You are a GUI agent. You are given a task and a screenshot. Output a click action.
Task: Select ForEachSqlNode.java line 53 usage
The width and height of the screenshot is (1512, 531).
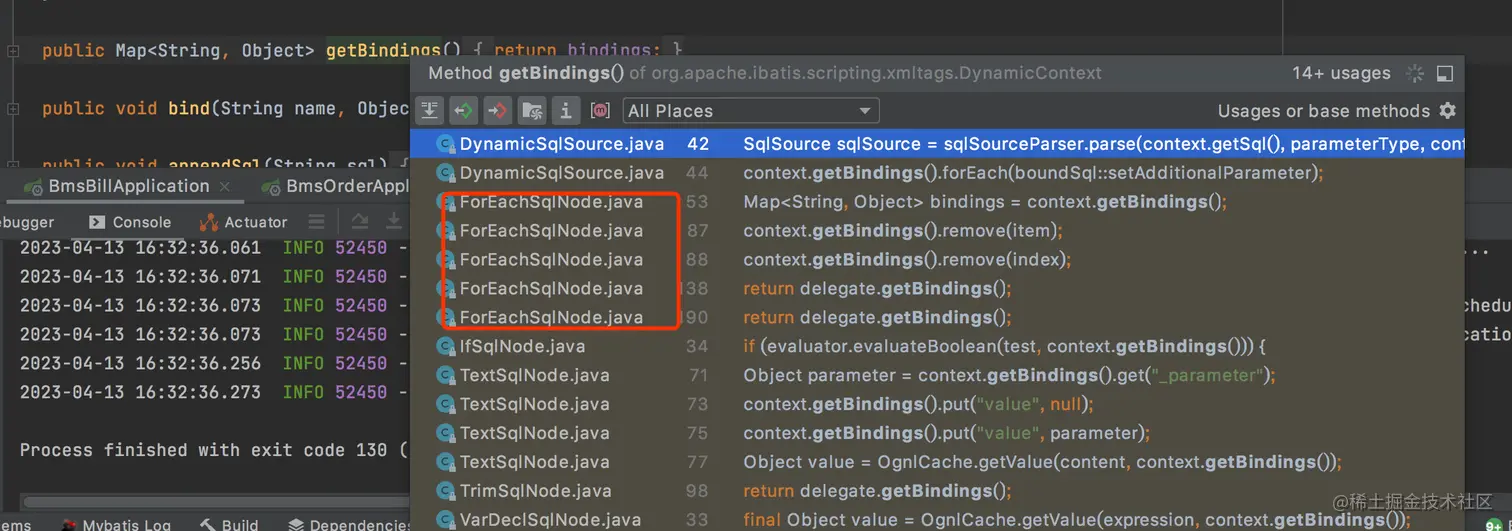point(938,202)
